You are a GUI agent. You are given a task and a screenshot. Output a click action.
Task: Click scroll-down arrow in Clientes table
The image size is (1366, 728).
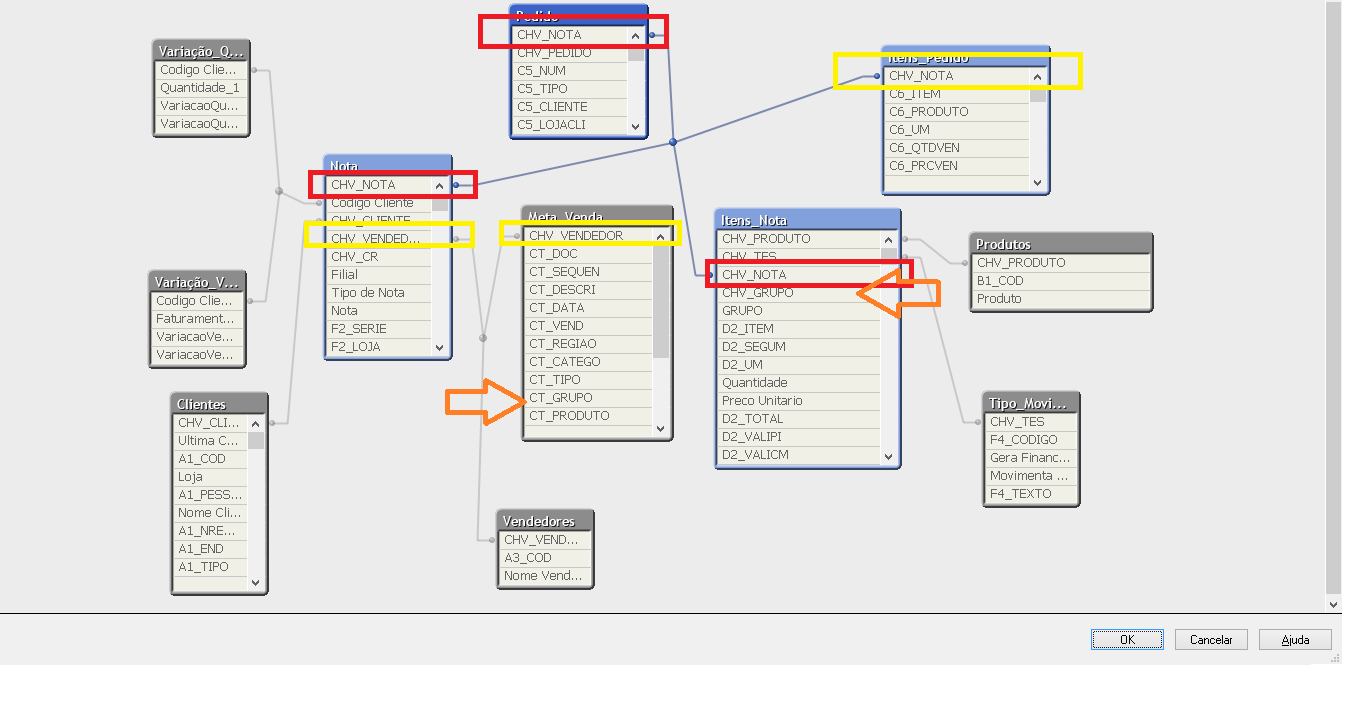pos(256,583)
